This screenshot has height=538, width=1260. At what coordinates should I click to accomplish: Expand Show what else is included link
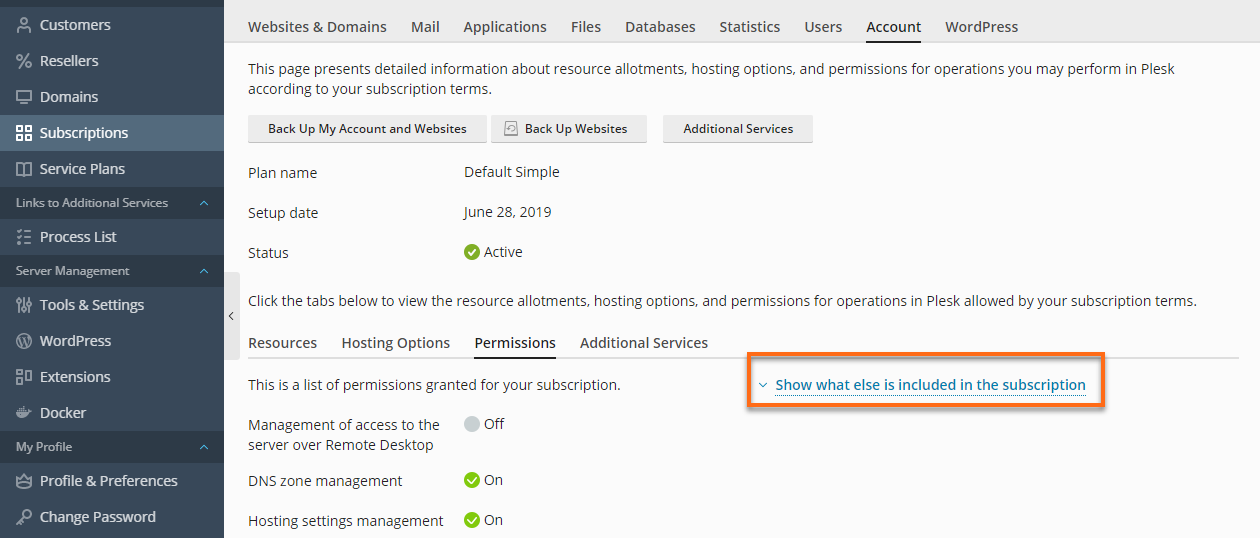click(929, 385)
